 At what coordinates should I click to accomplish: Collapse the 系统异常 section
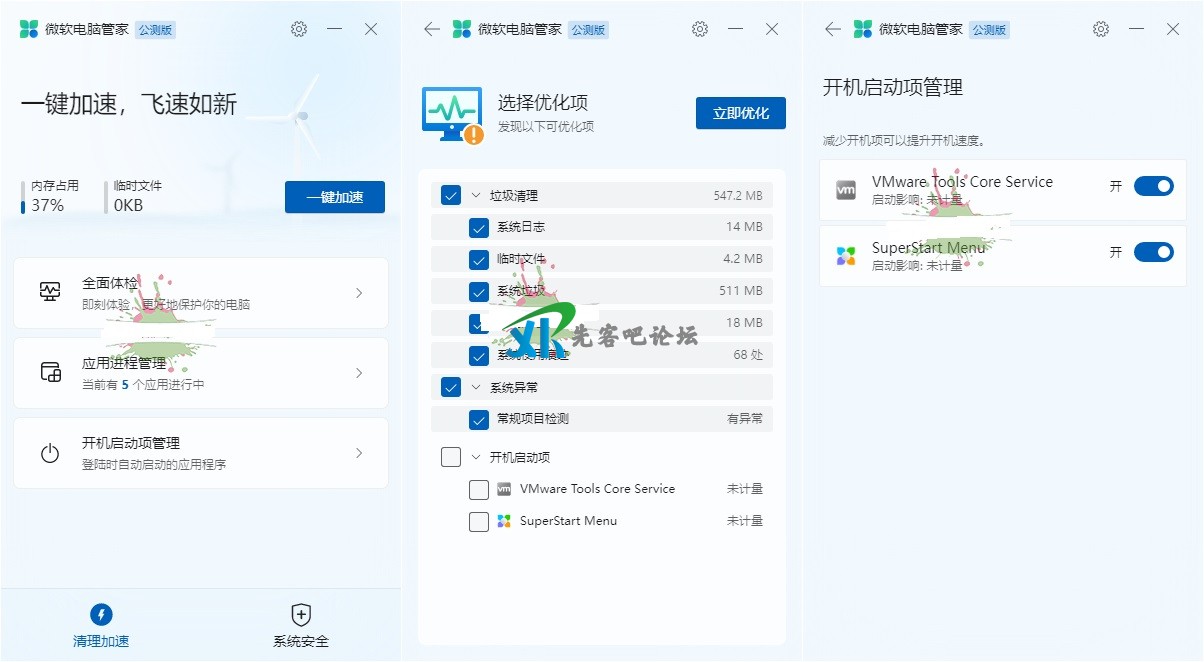475,387
